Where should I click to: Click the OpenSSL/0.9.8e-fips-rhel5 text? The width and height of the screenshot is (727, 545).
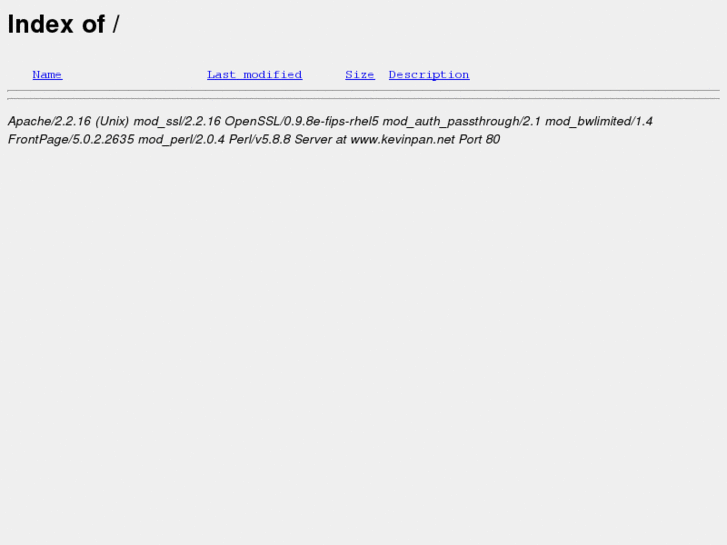tap(301, 122)
